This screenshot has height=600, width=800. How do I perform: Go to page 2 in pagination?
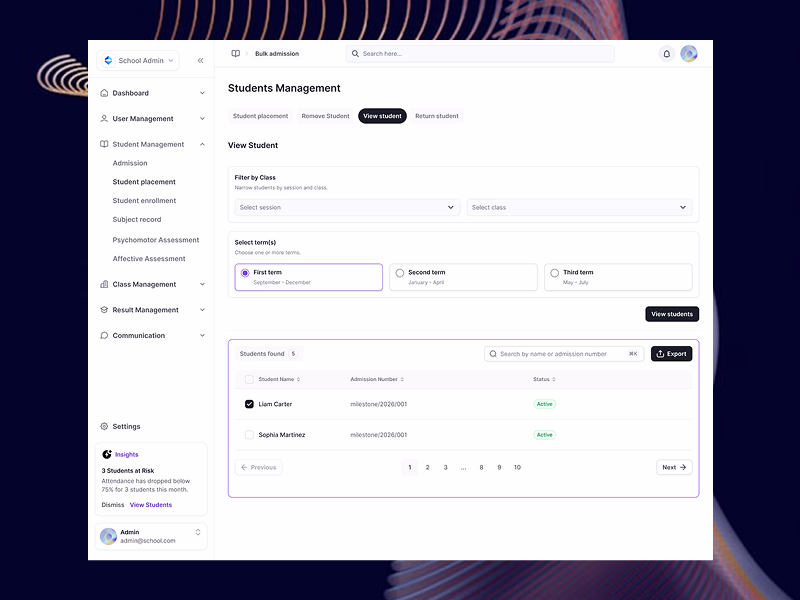tap(428, 467)
